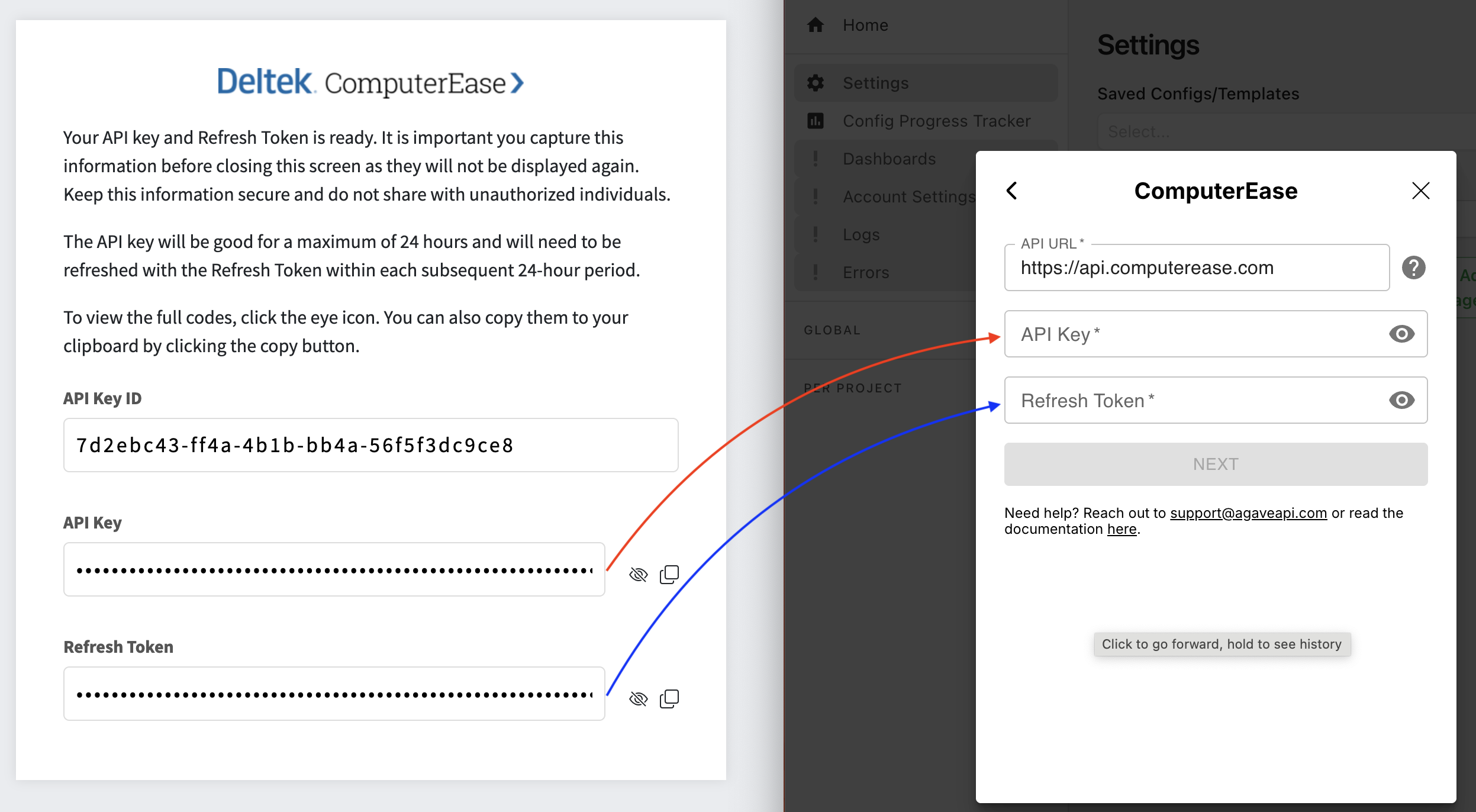Viewport: 1476px width, 812px height.
Task: Go back using the ComputerEase dialog arrow
Action: [x=1012, y=191]
